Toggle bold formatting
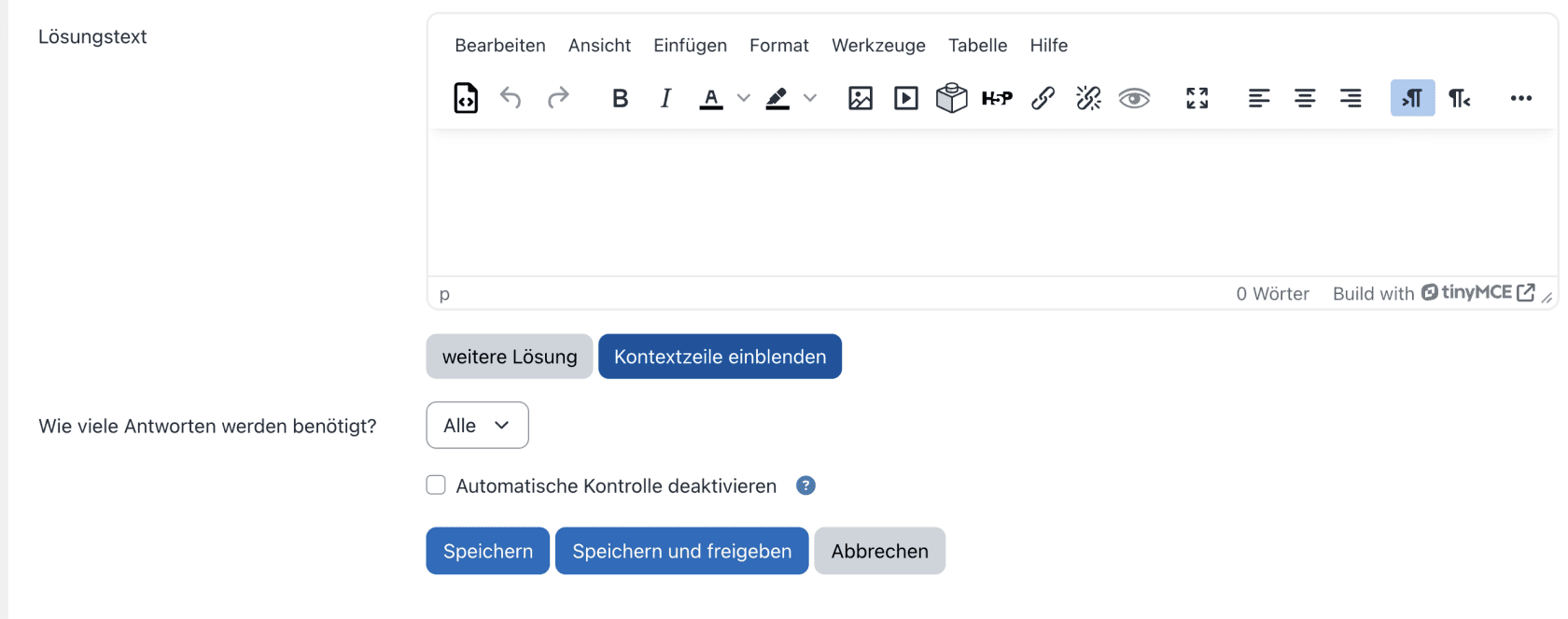Screen dimensions: 1568x619 [x=620, y=98]
